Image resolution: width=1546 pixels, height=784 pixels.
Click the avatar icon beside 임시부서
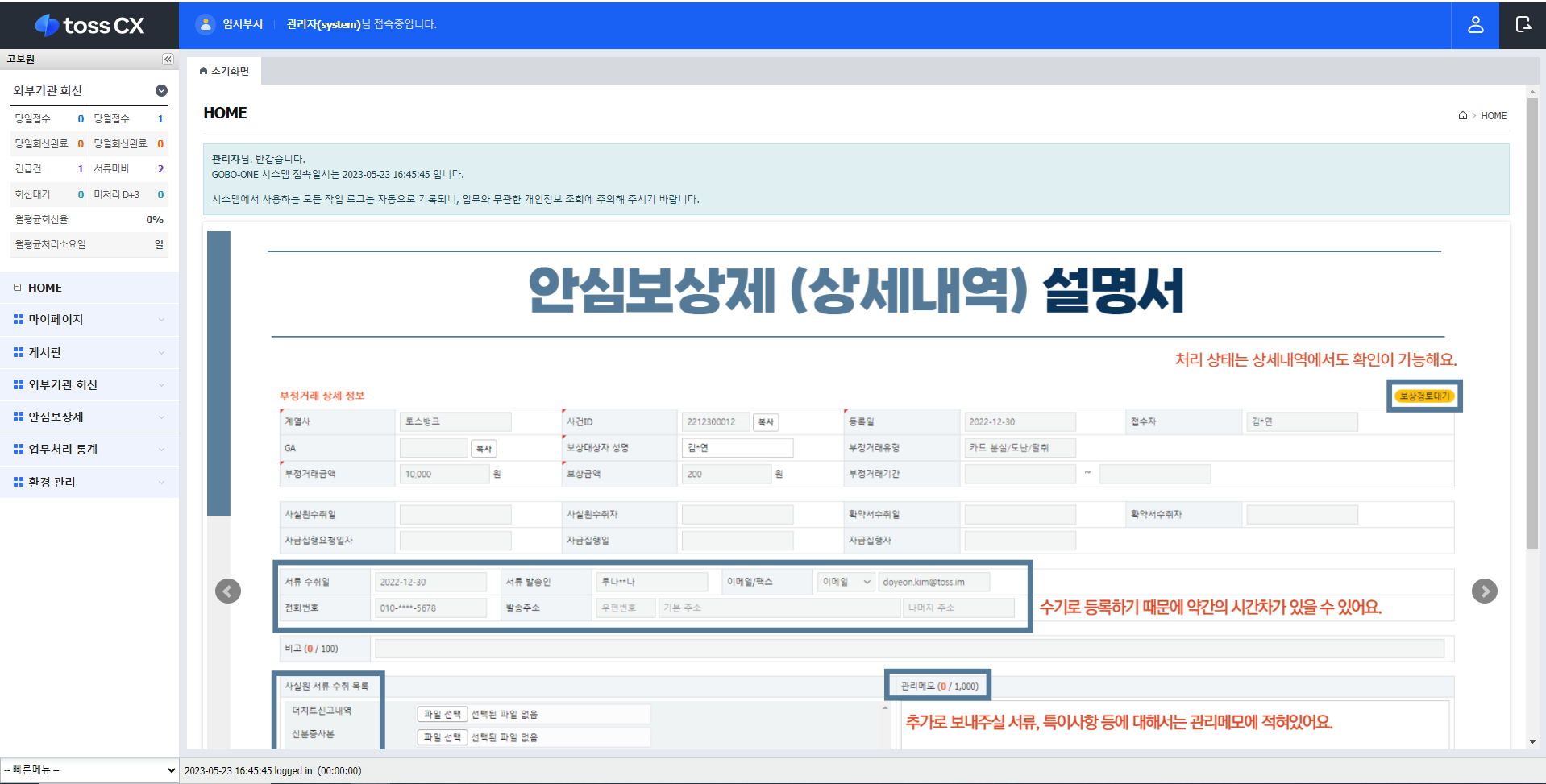click(206, 24)
